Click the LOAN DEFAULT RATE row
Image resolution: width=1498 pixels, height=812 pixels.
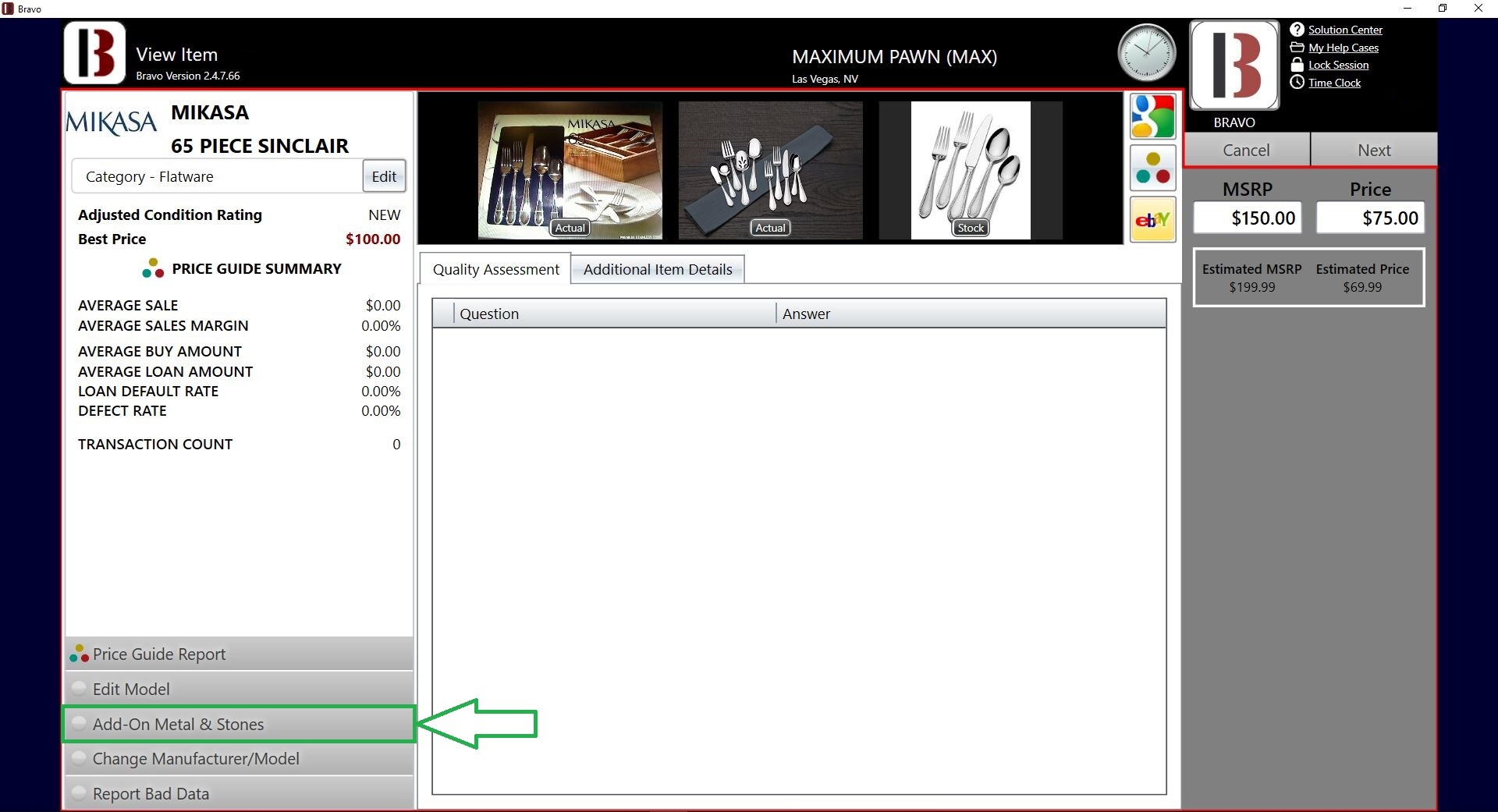239,391
